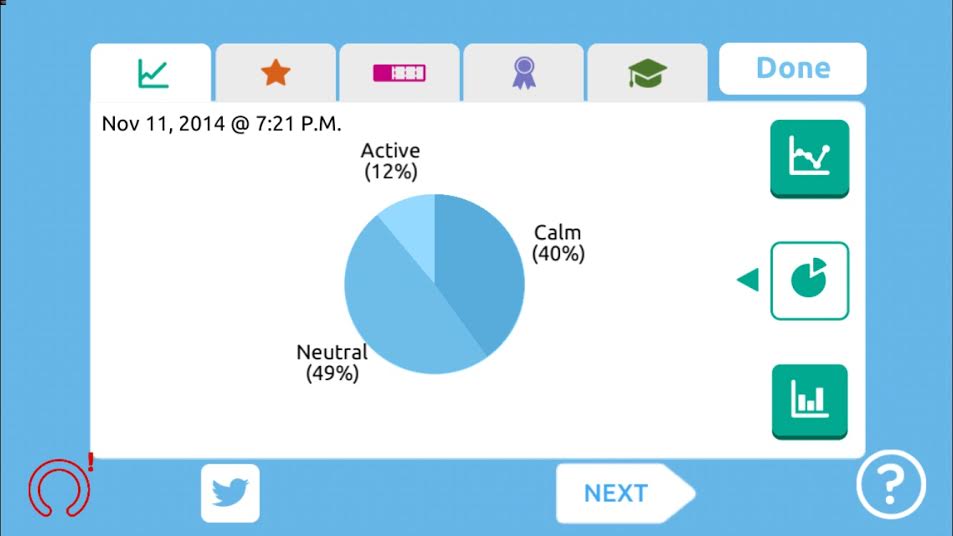The width and height of the screenshot is (953, 536).
Task: Open the pink bar strip tab
Action: click(400, 73)
